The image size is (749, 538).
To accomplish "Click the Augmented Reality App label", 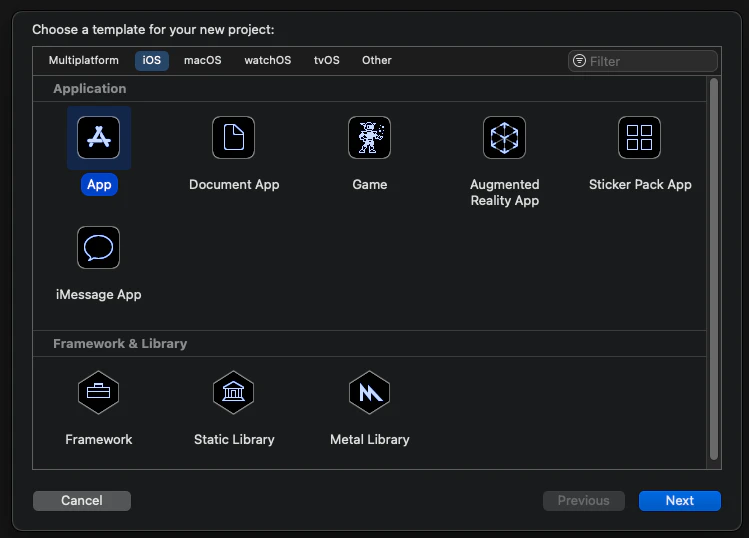I will (x=505, y=192).
